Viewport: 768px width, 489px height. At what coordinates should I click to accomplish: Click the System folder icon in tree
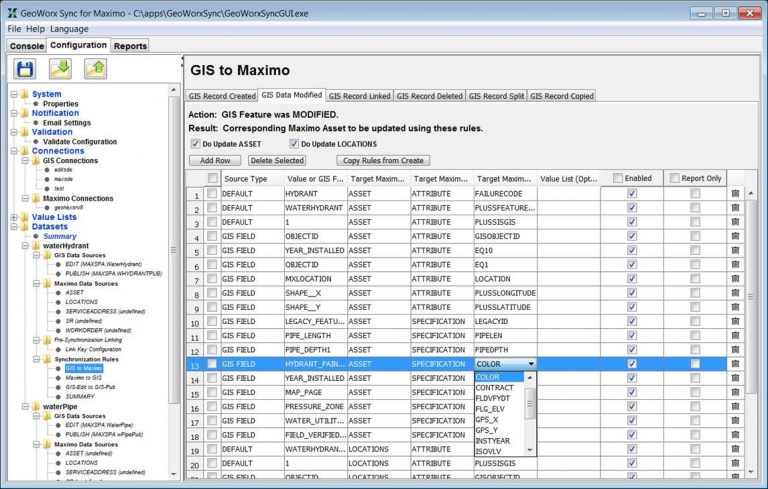[x=22, y=95]
